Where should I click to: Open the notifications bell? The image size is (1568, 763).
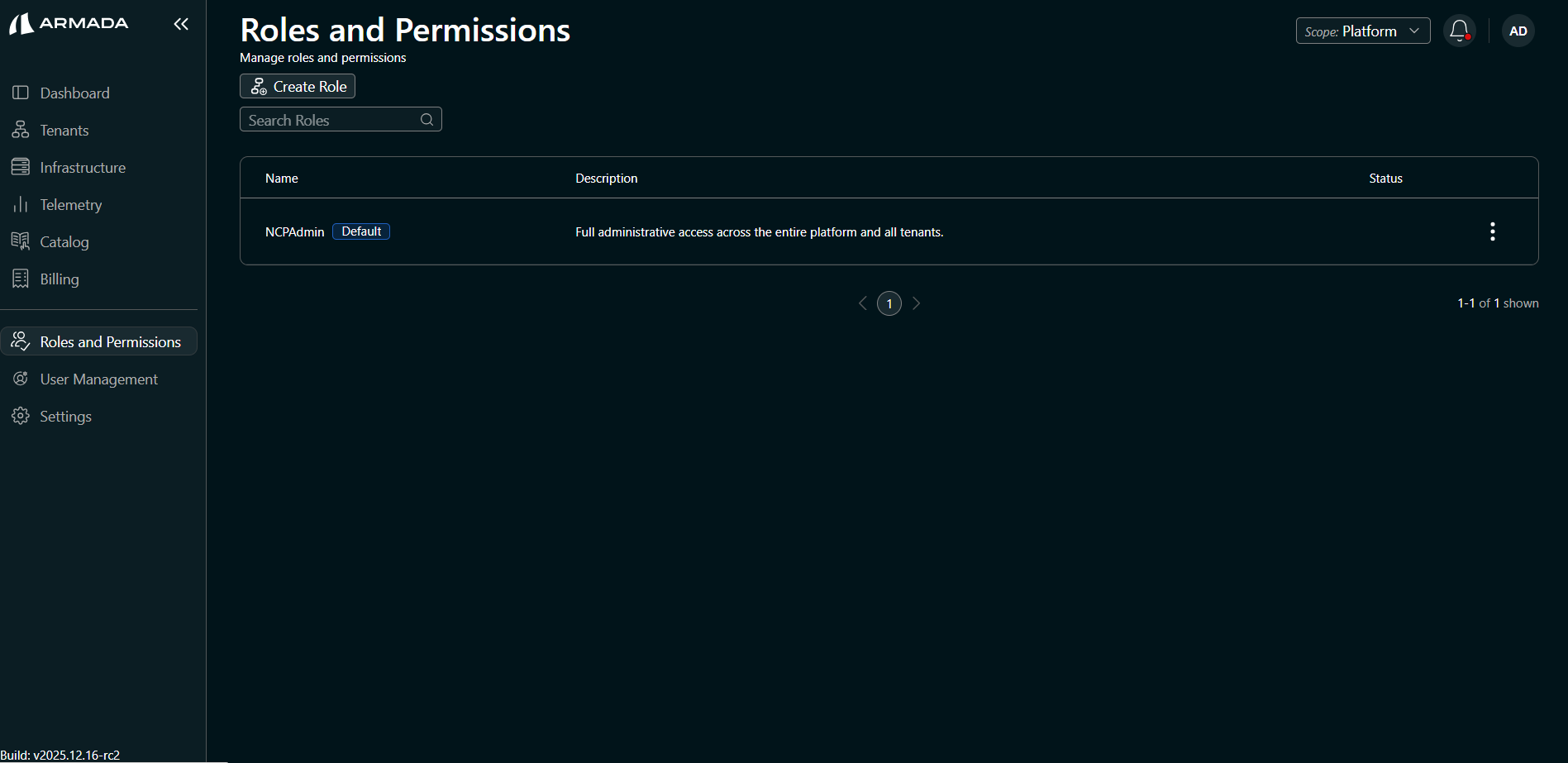(x=1459, y=30)
